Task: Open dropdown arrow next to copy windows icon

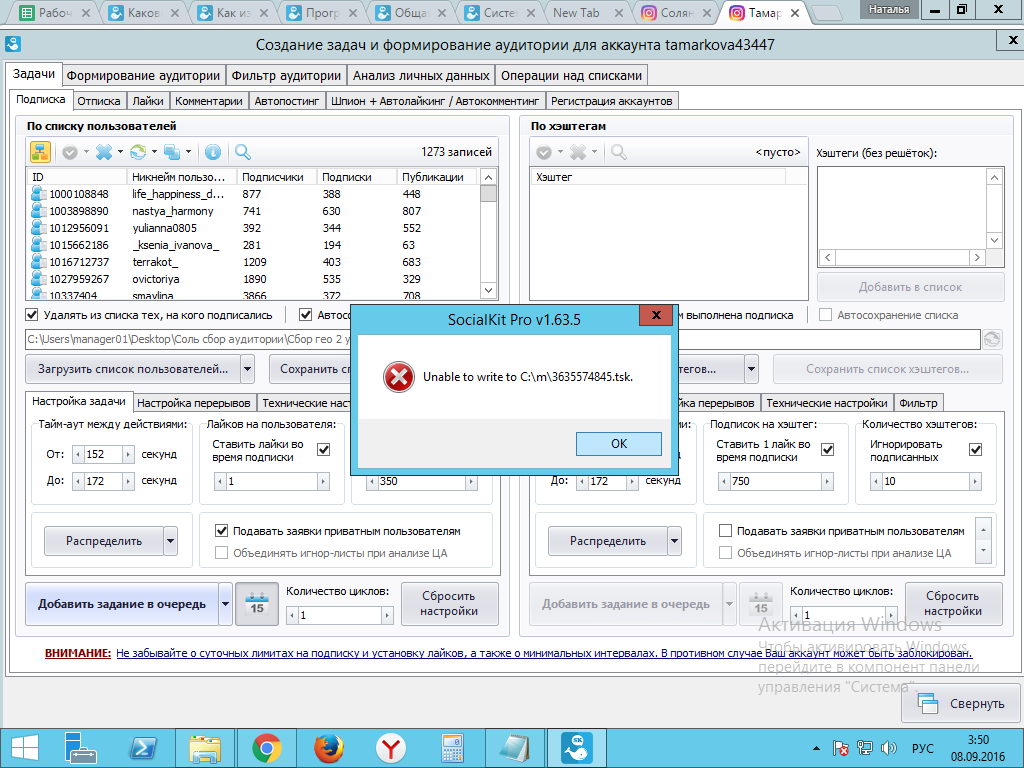Action: pos(188,152)
